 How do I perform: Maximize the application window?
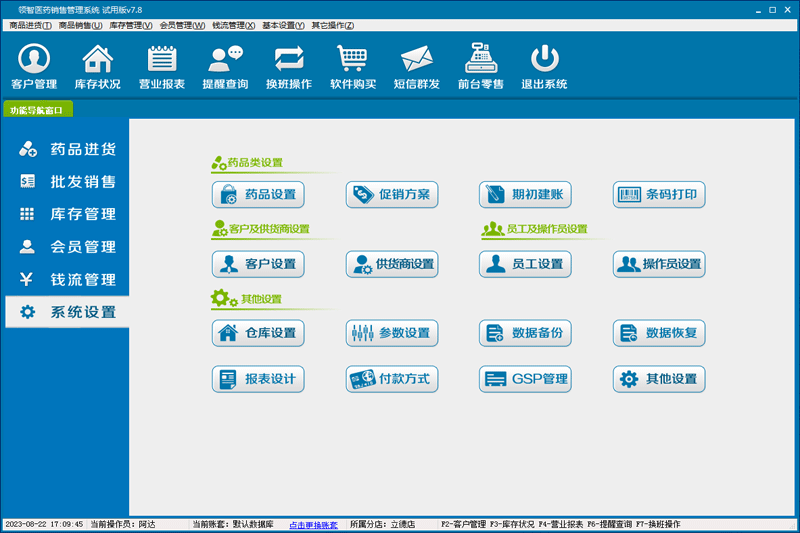[772, 10]
